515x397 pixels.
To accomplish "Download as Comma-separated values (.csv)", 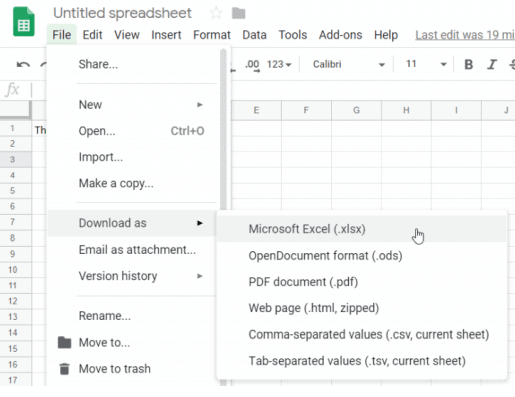I will [x=362, y=334].
